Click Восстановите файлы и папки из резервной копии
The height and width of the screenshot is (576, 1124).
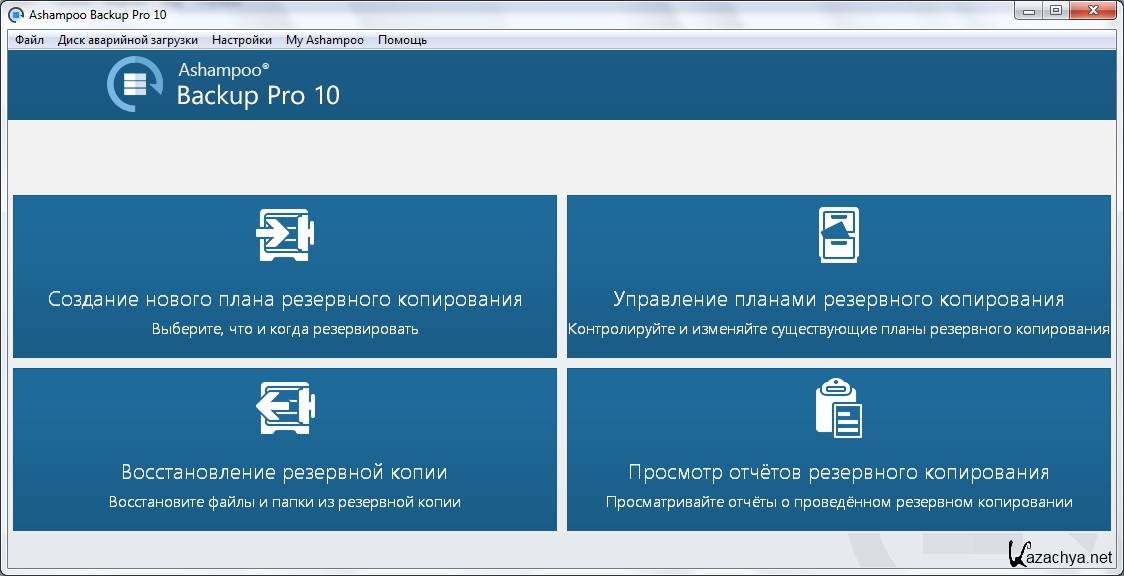tap(285, 502)
